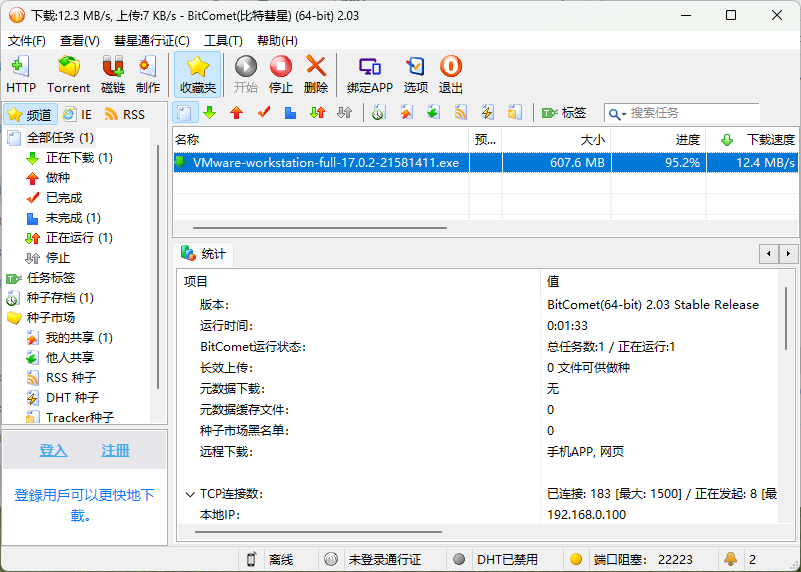
Task: Show DHT torrents via lightning page toolbar icon
Action: pyautogui.click(x=487, y=112)
